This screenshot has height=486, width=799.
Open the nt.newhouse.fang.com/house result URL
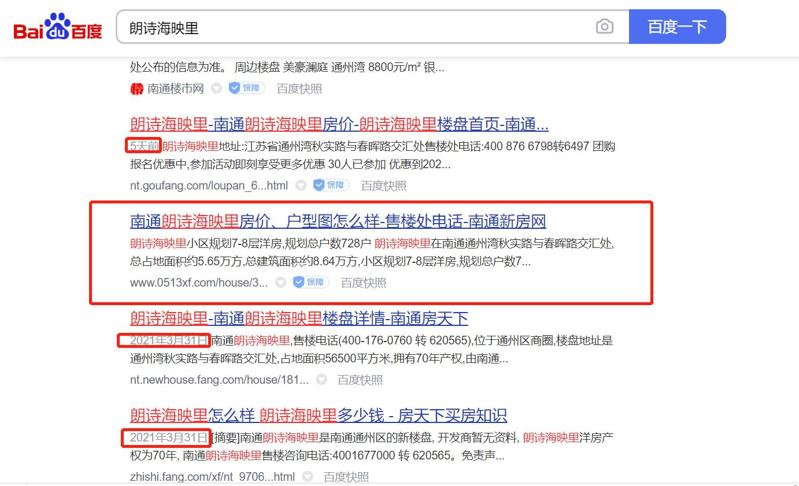(x=219, y=380)
